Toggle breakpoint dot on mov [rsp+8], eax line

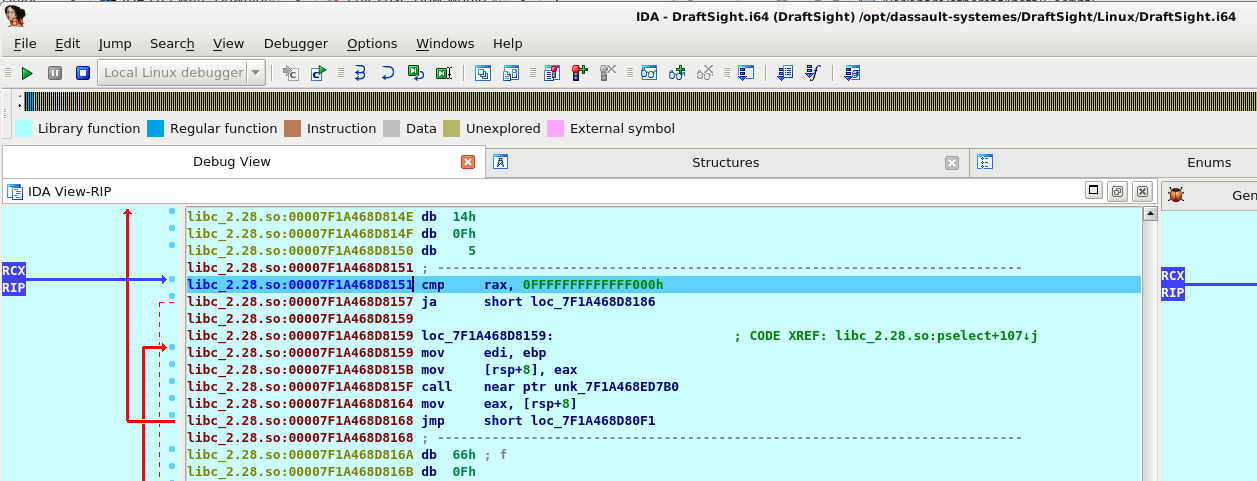pos(172,364)
